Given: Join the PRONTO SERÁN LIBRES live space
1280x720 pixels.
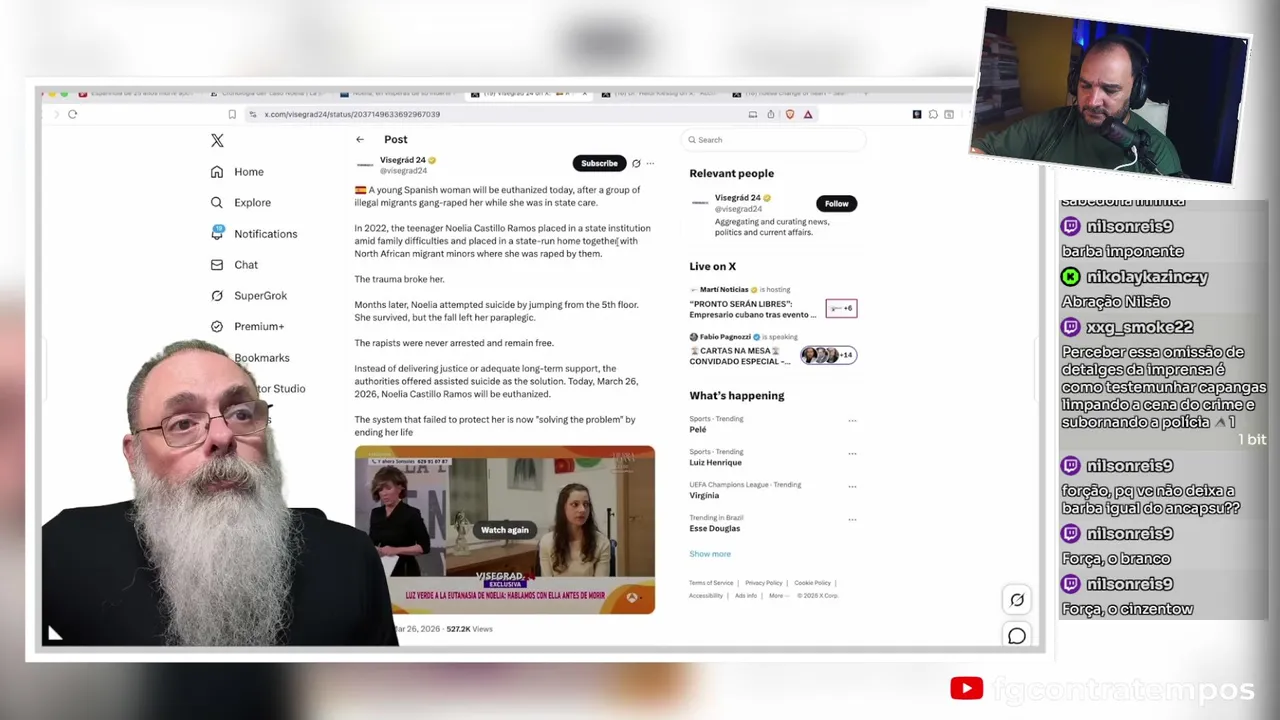Looking at the screenshot, I should tap(773, 303).
